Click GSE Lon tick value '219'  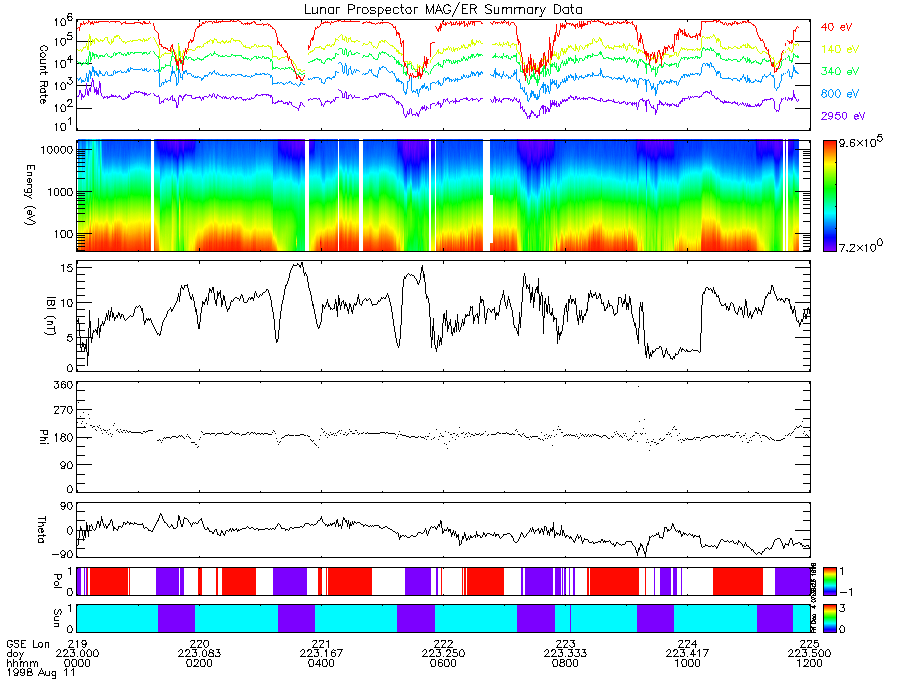click(77, 644)
